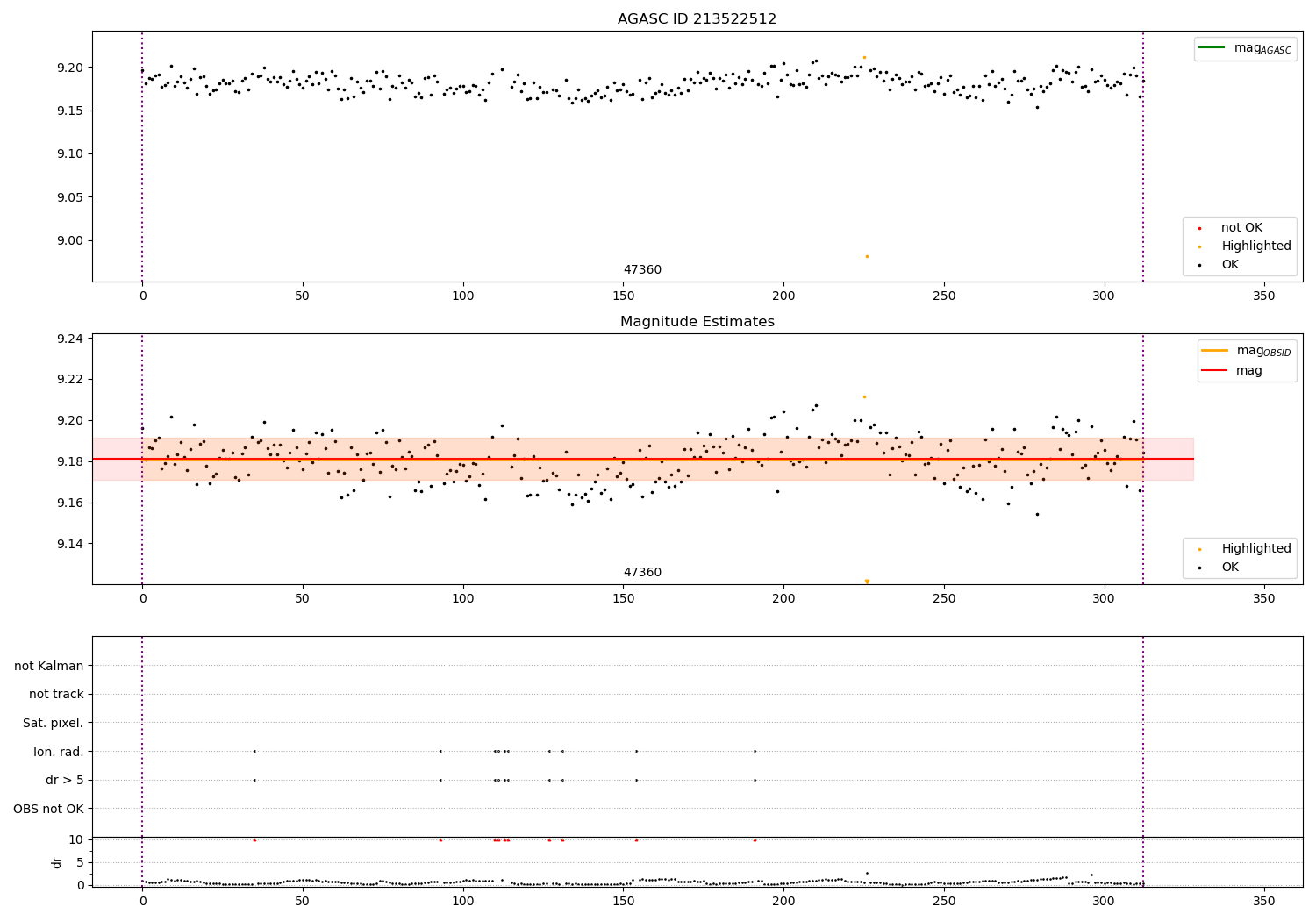The image size is (1316, 921).
Task: Click the 9.16 y-axis tick label
Action: point(71,503)
